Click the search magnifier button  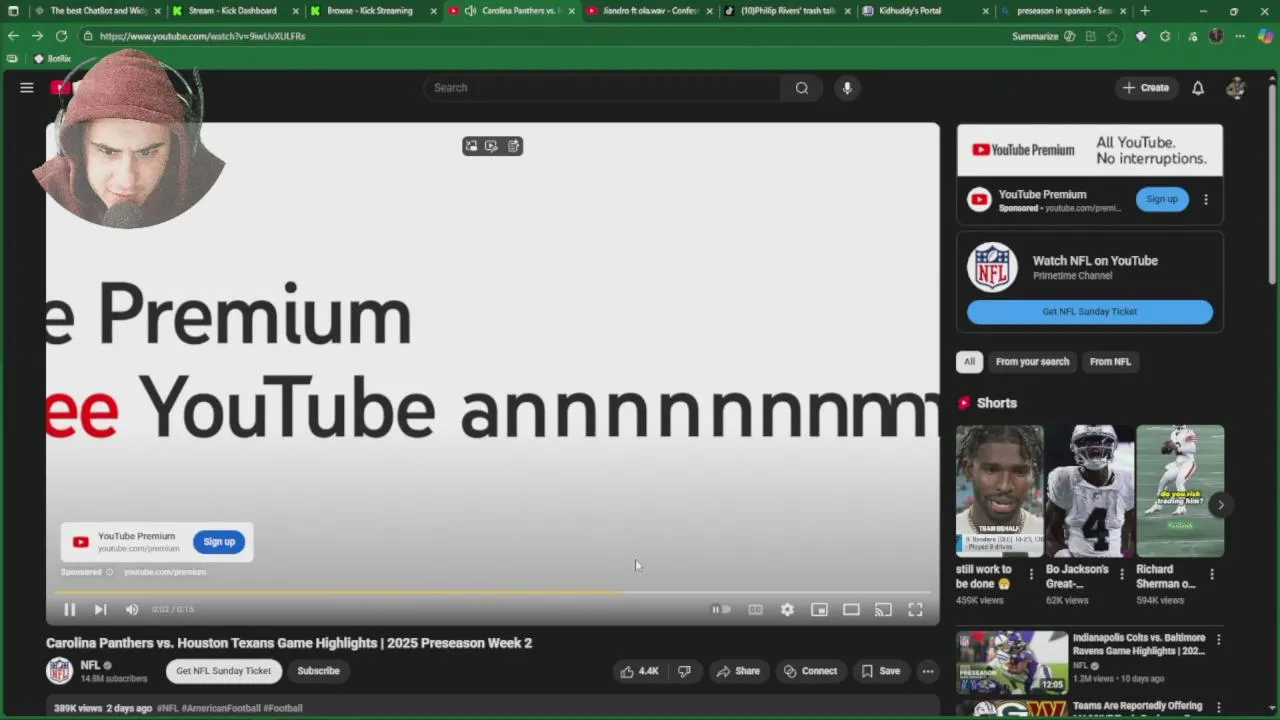(x=801, y=88)
